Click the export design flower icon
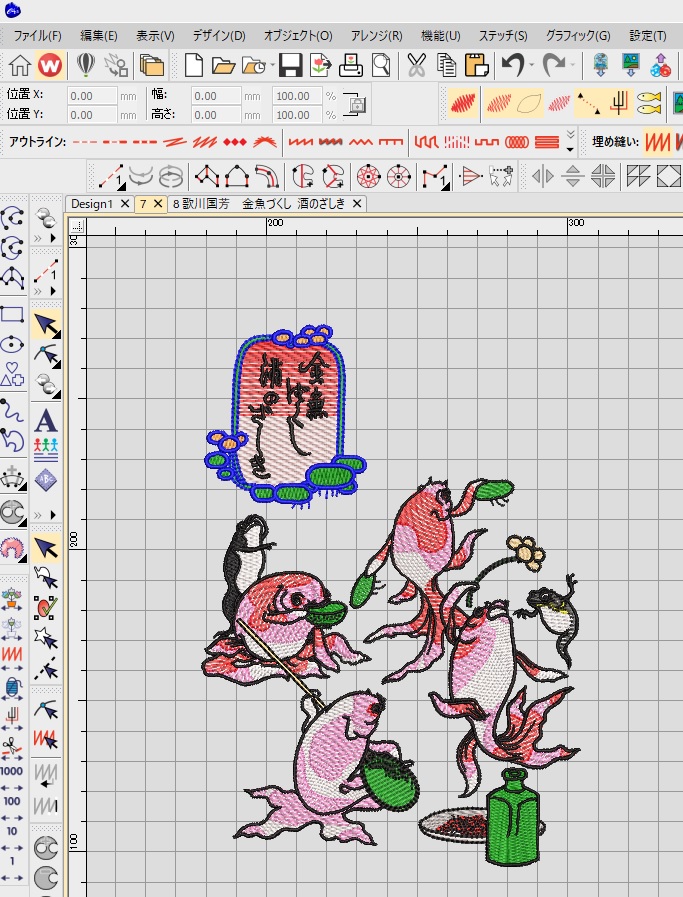This screenshot has width=683, height=897. coord(321,65)
